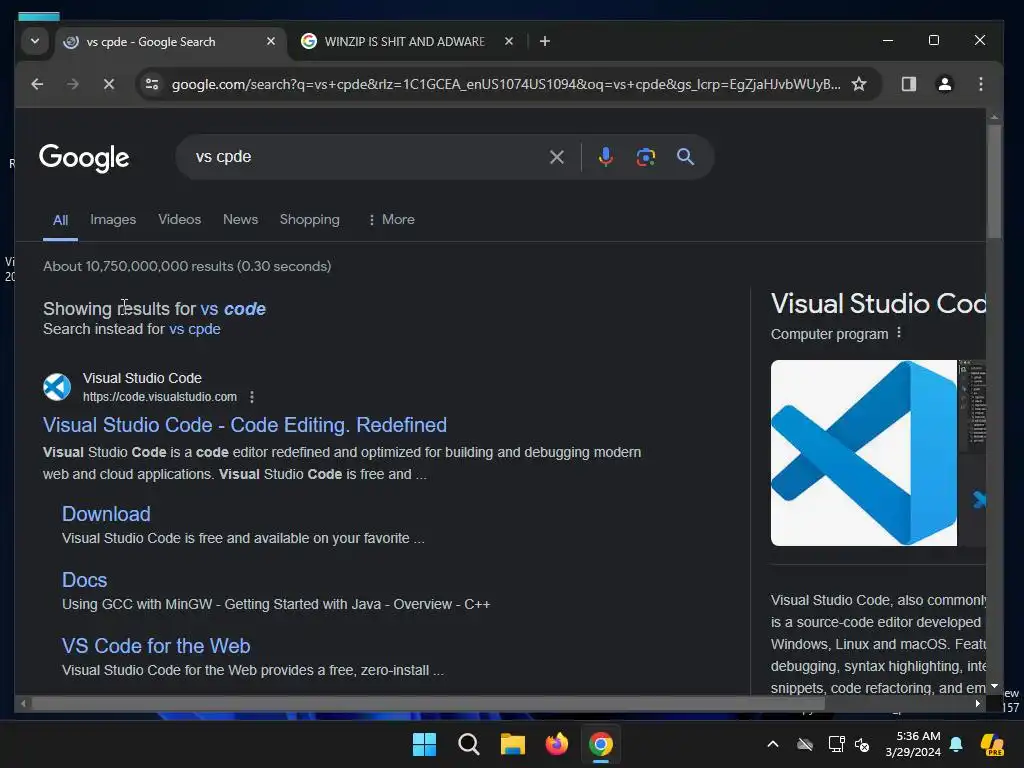Click the horizontal scrollbar right arrow
The height and width of the screenshot is (768, 1024).
(x=978, y=703)
